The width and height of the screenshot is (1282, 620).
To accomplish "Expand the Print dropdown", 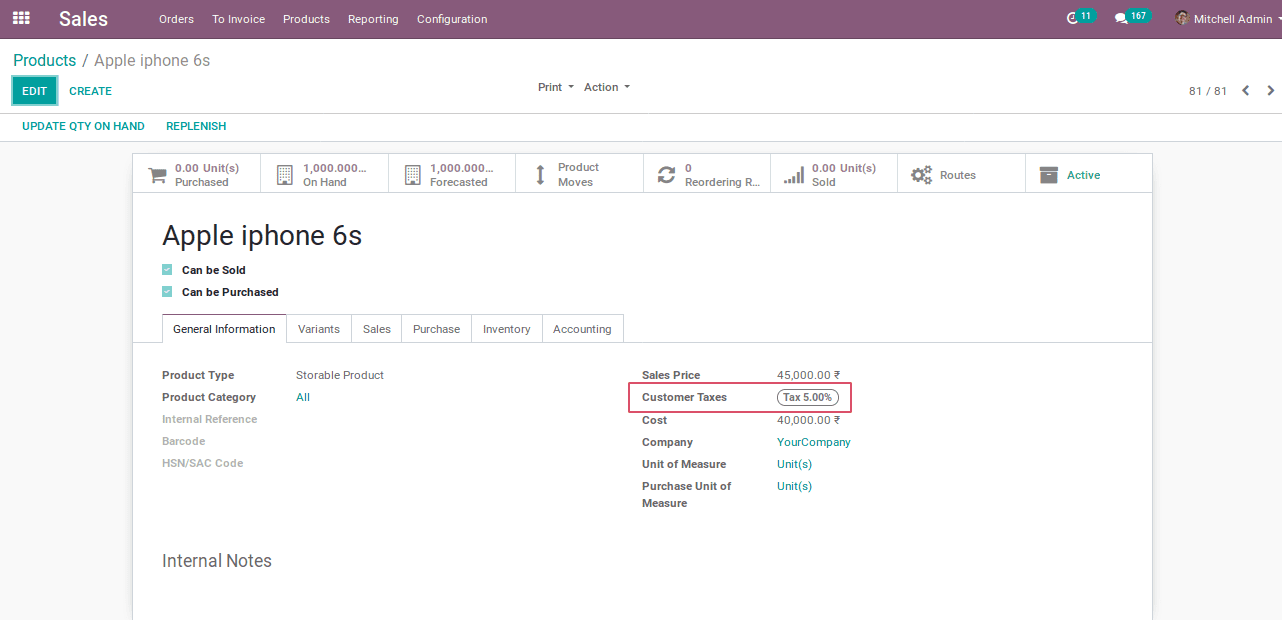I will pos(556,87).
